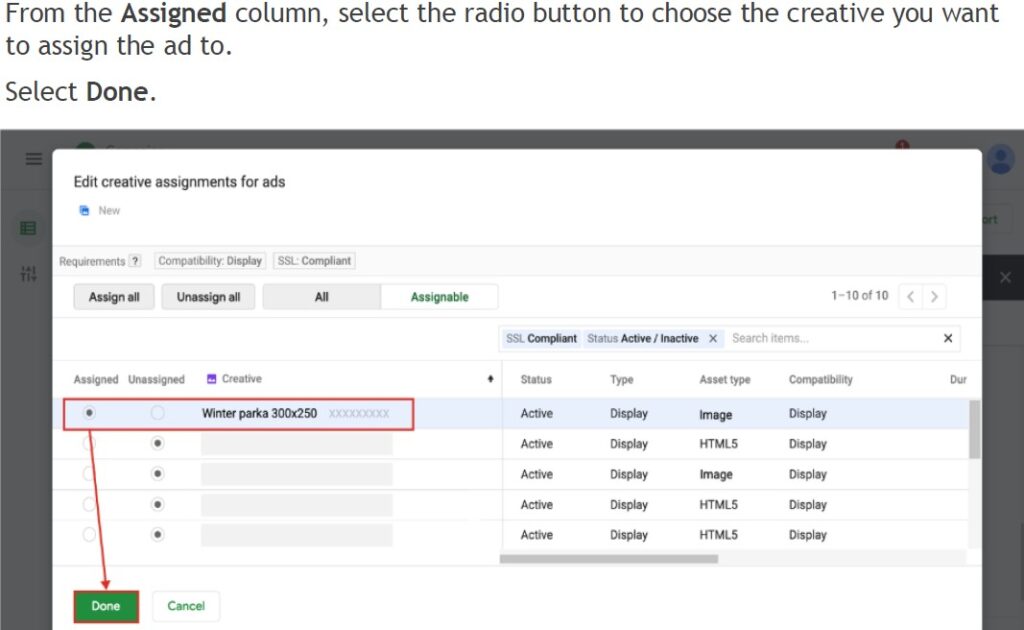Click the help icon beside Requirements
This screenshot has width=1024, height=630.
pyautogui.click(x=135, y=261)
